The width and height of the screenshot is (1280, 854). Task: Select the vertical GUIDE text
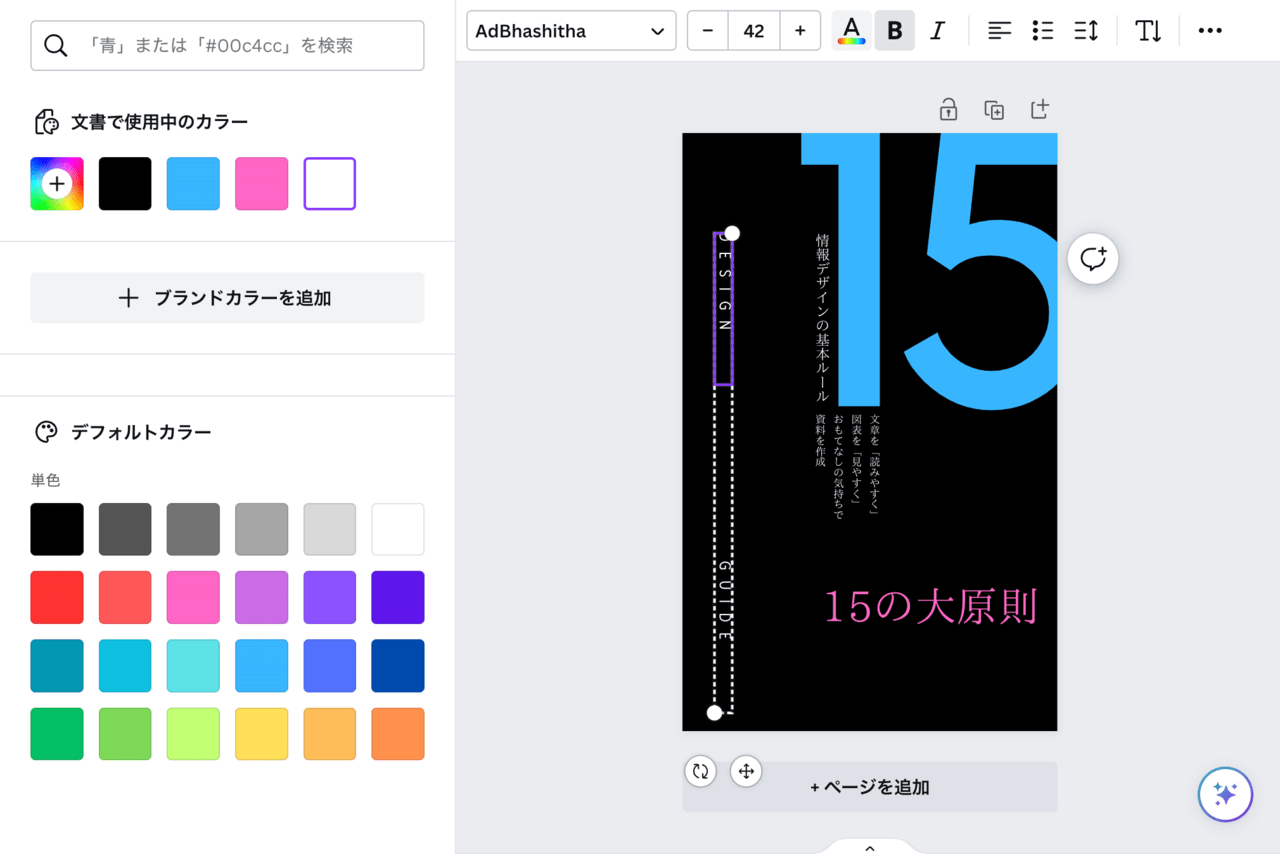click(x=725, y=600)
